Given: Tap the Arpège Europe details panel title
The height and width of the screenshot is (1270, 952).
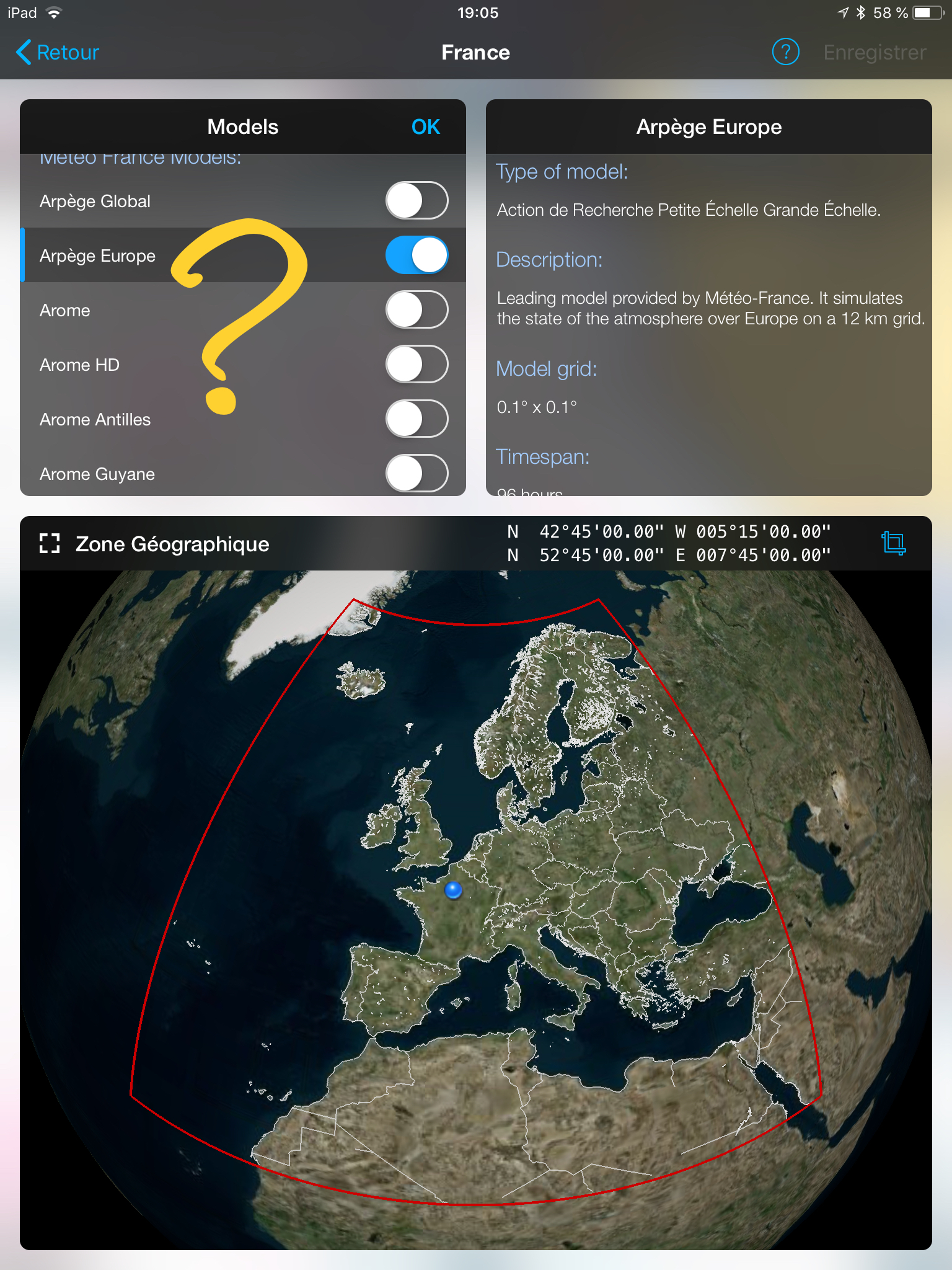Looking at the screenshot, I should (x=709, y=127).
